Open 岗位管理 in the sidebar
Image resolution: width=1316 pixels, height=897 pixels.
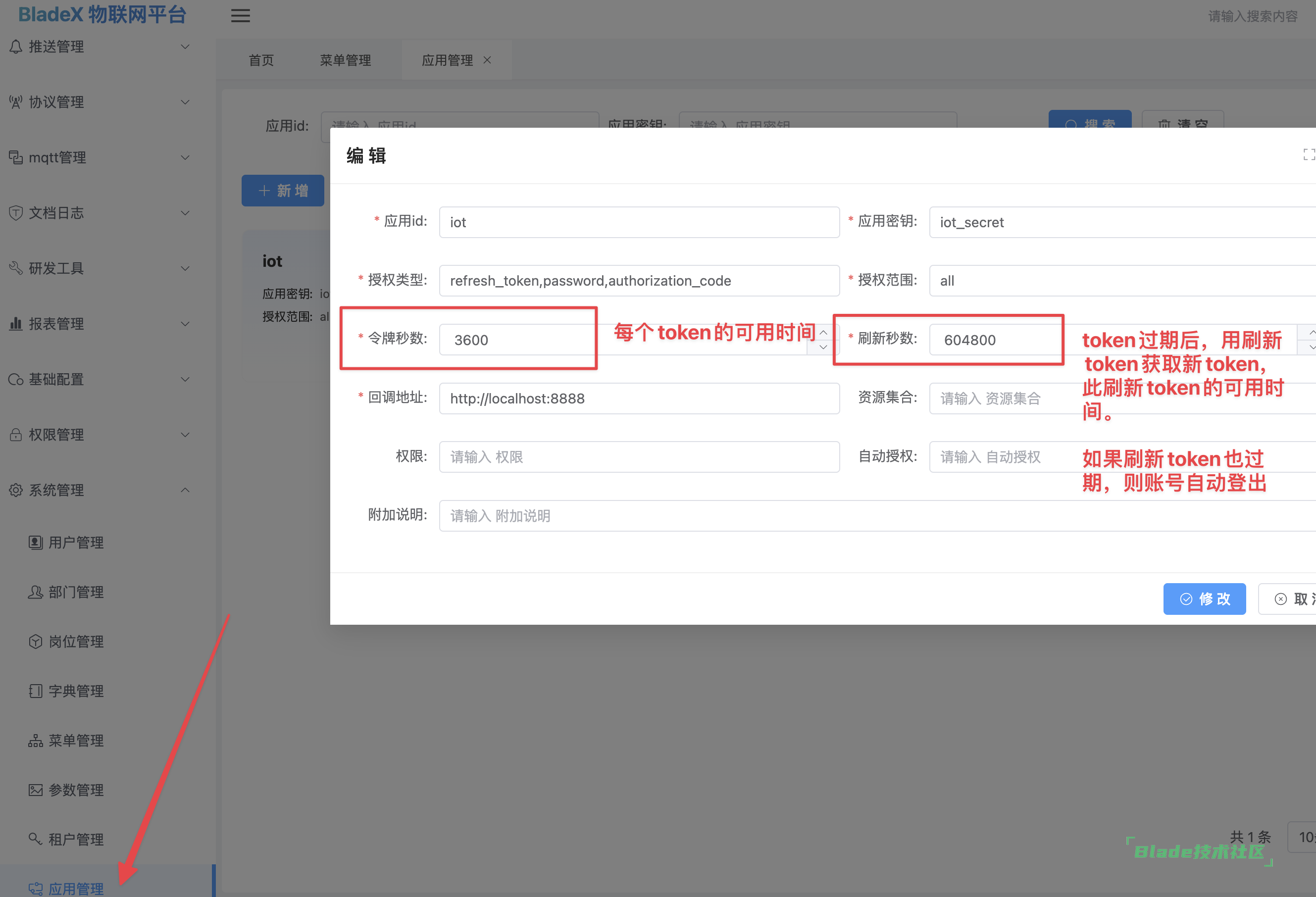click(75, 642)
